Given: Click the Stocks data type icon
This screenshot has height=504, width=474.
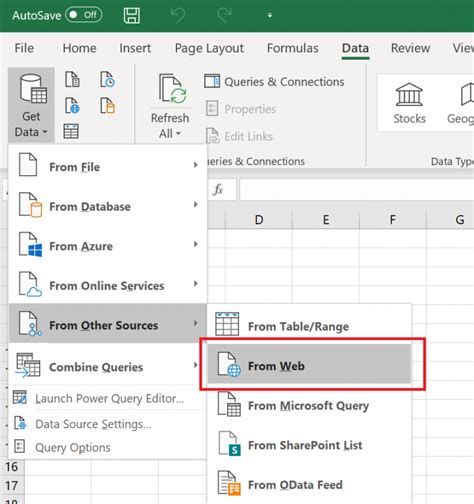Looking at the screenshot, I should click(x=409, y=103).
